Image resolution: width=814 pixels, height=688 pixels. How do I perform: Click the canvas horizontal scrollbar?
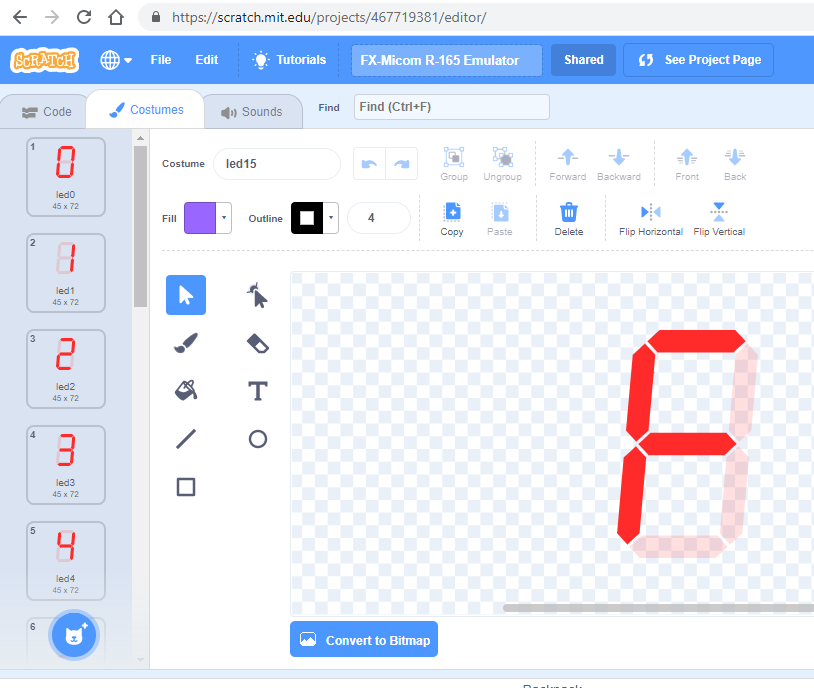point(658,608)
